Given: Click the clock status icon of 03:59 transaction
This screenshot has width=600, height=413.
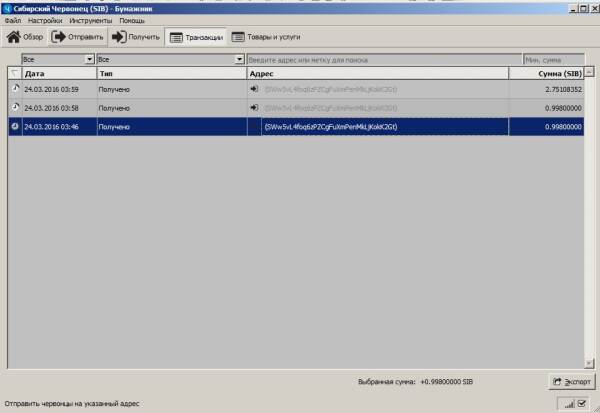Looking at the screenshot, I should (15, 89).
